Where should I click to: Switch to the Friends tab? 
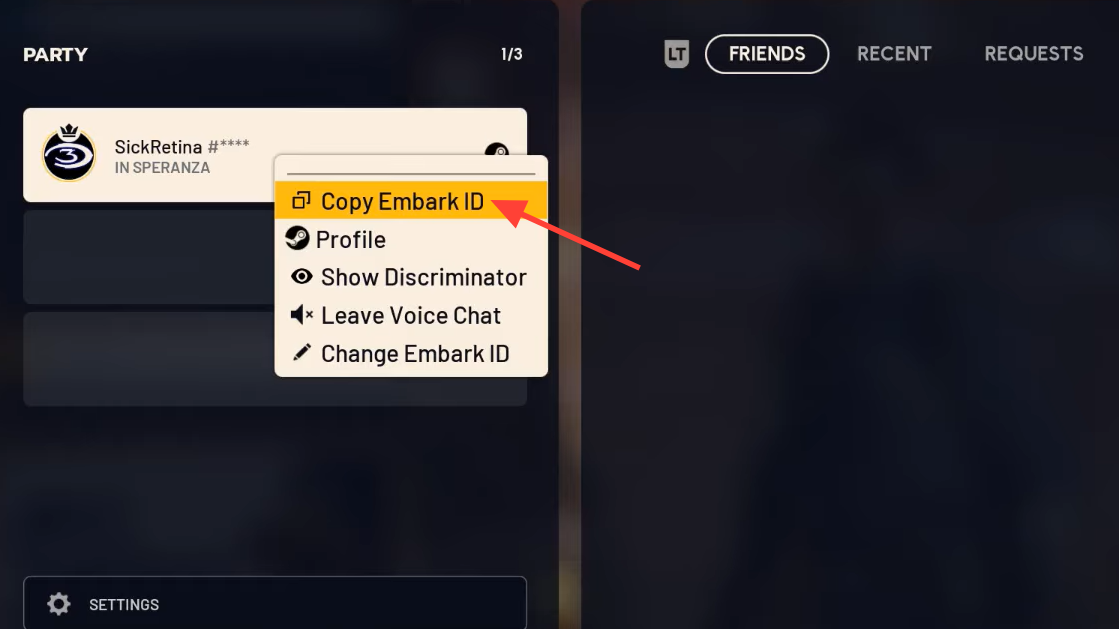pos(766,54)
